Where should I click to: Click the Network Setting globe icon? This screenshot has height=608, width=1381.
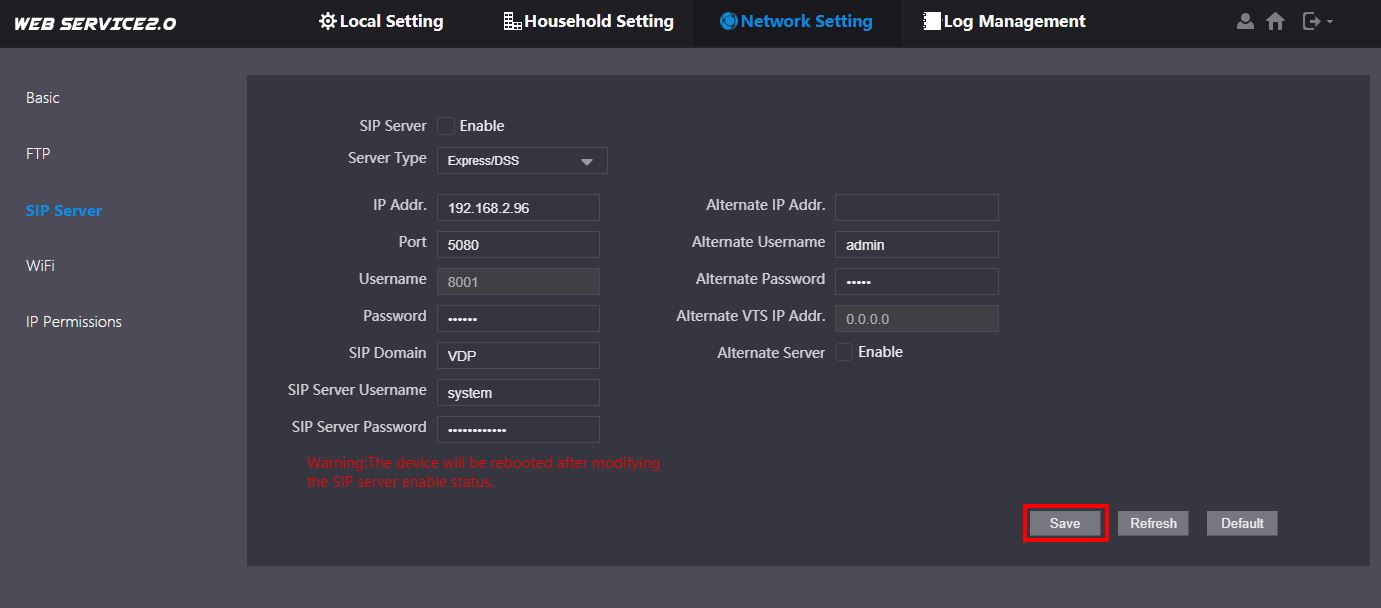(728, 21)
